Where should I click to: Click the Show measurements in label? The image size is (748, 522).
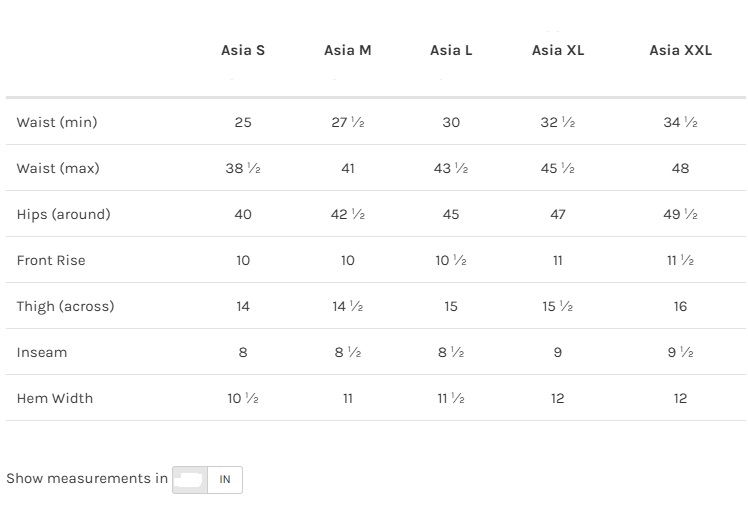(x=87, y=478)
